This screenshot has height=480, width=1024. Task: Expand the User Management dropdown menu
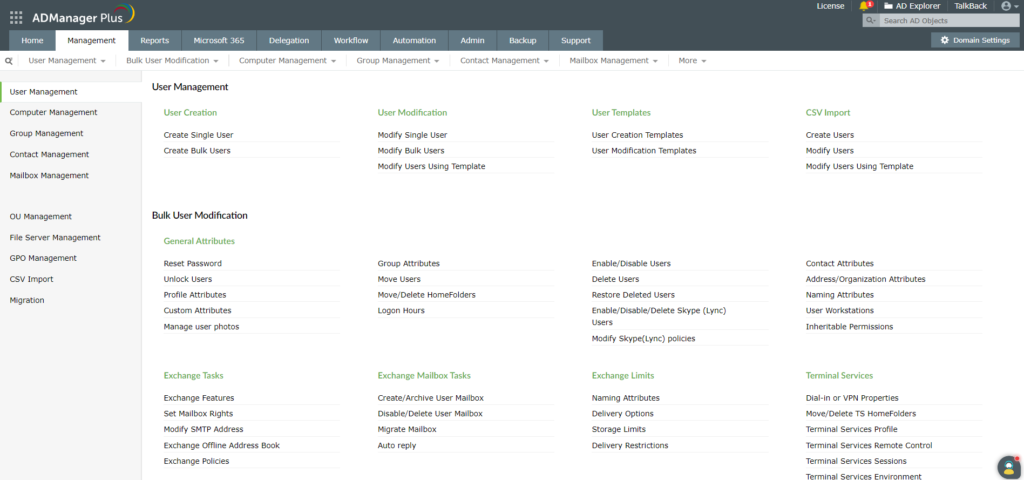point(67,61)
